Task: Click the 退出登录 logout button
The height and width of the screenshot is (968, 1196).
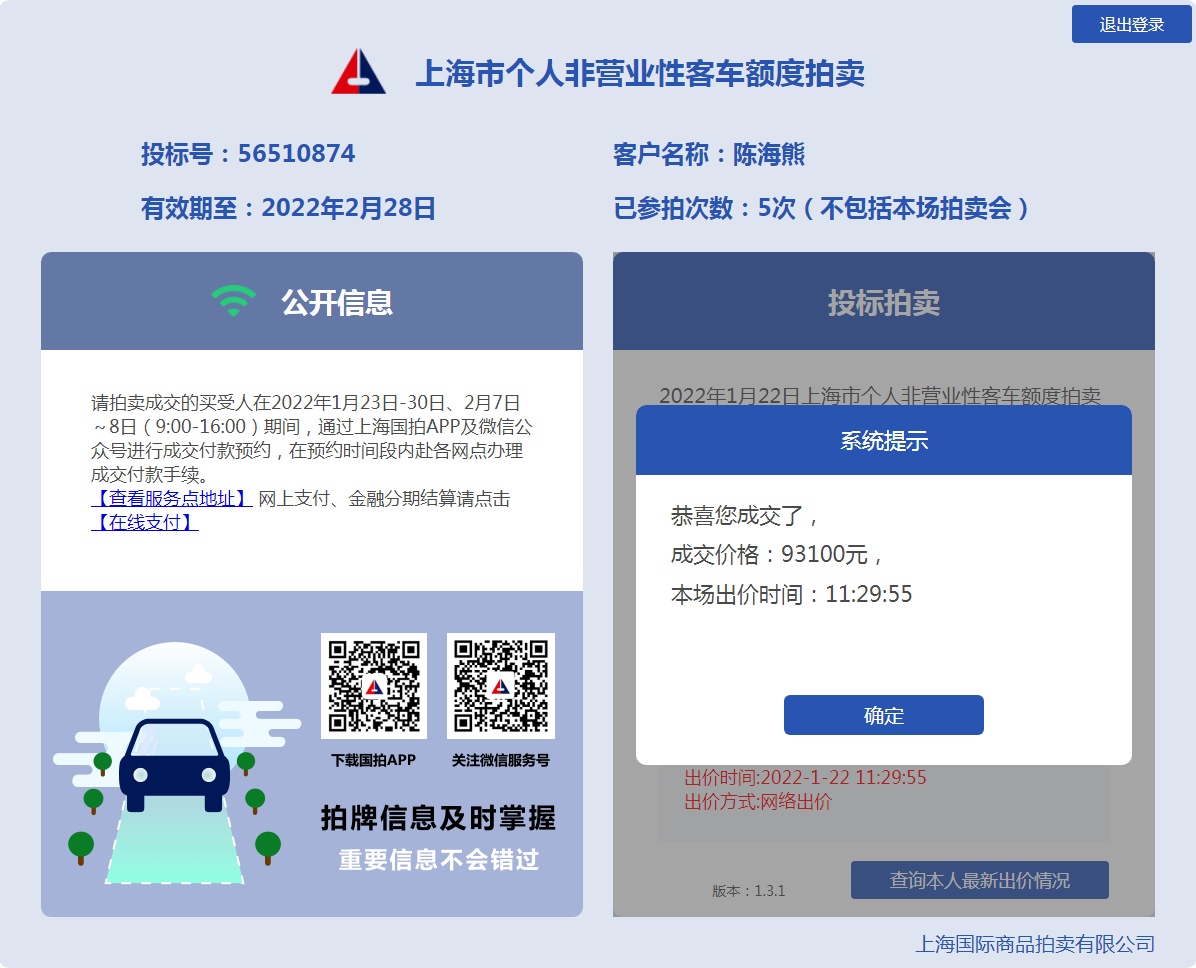Action: pyautogui.click(x=1131, y=24)
